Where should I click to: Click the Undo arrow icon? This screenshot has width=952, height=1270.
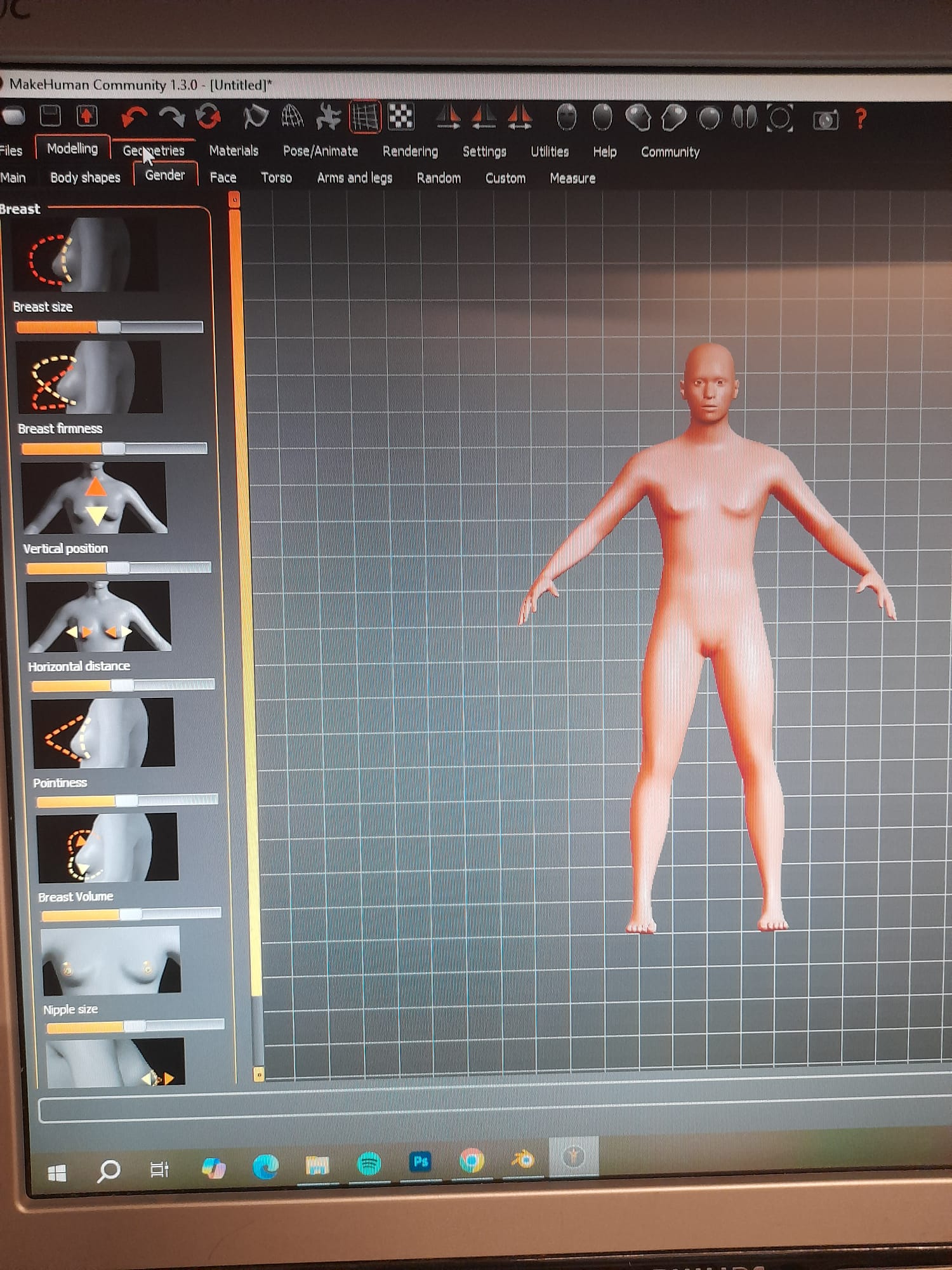pos(135,117)
